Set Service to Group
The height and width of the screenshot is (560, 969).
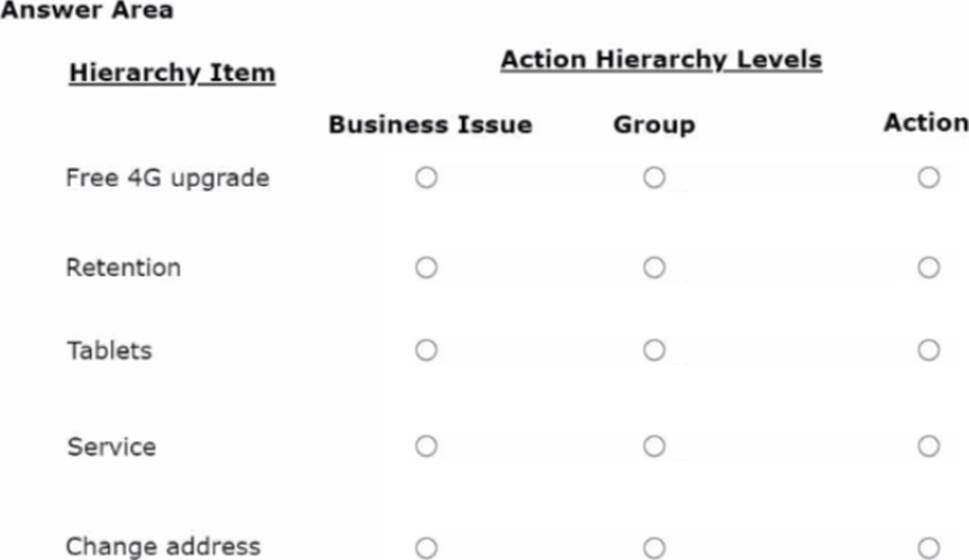654,446
